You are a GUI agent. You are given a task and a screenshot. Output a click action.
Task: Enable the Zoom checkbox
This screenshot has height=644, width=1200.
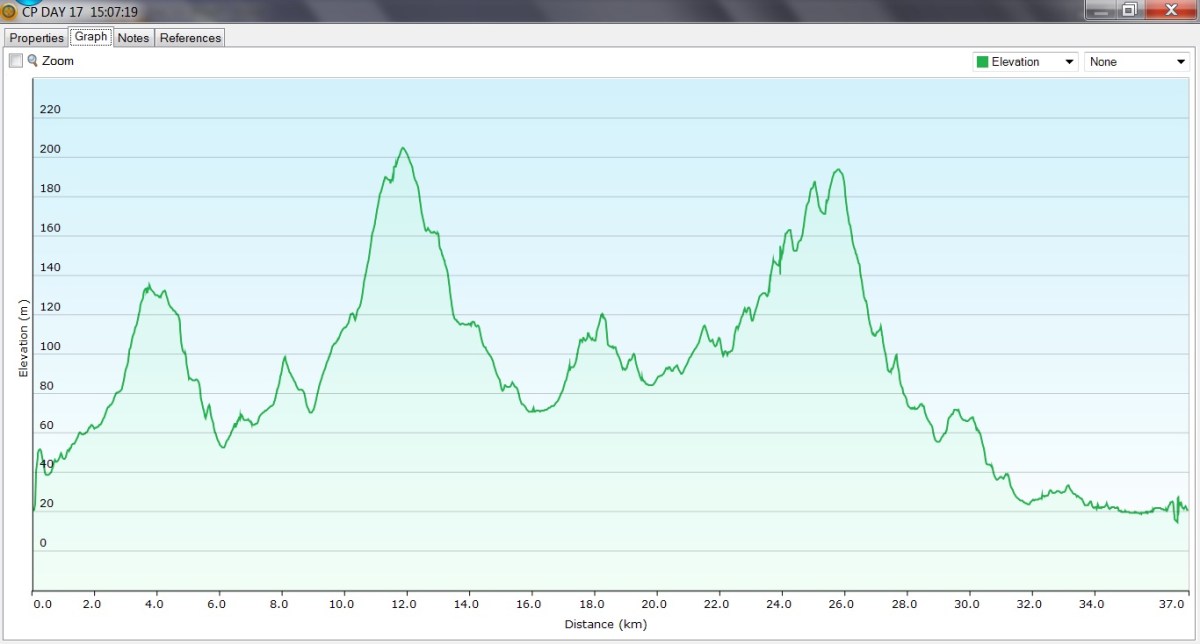[16, 61]
